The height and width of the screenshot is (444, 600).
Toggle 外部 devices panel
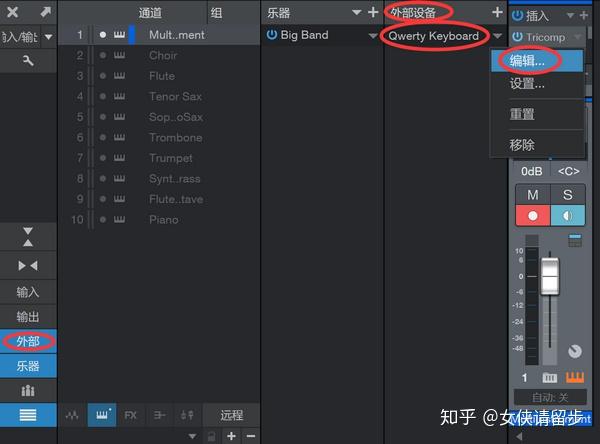tap(28, 341)
